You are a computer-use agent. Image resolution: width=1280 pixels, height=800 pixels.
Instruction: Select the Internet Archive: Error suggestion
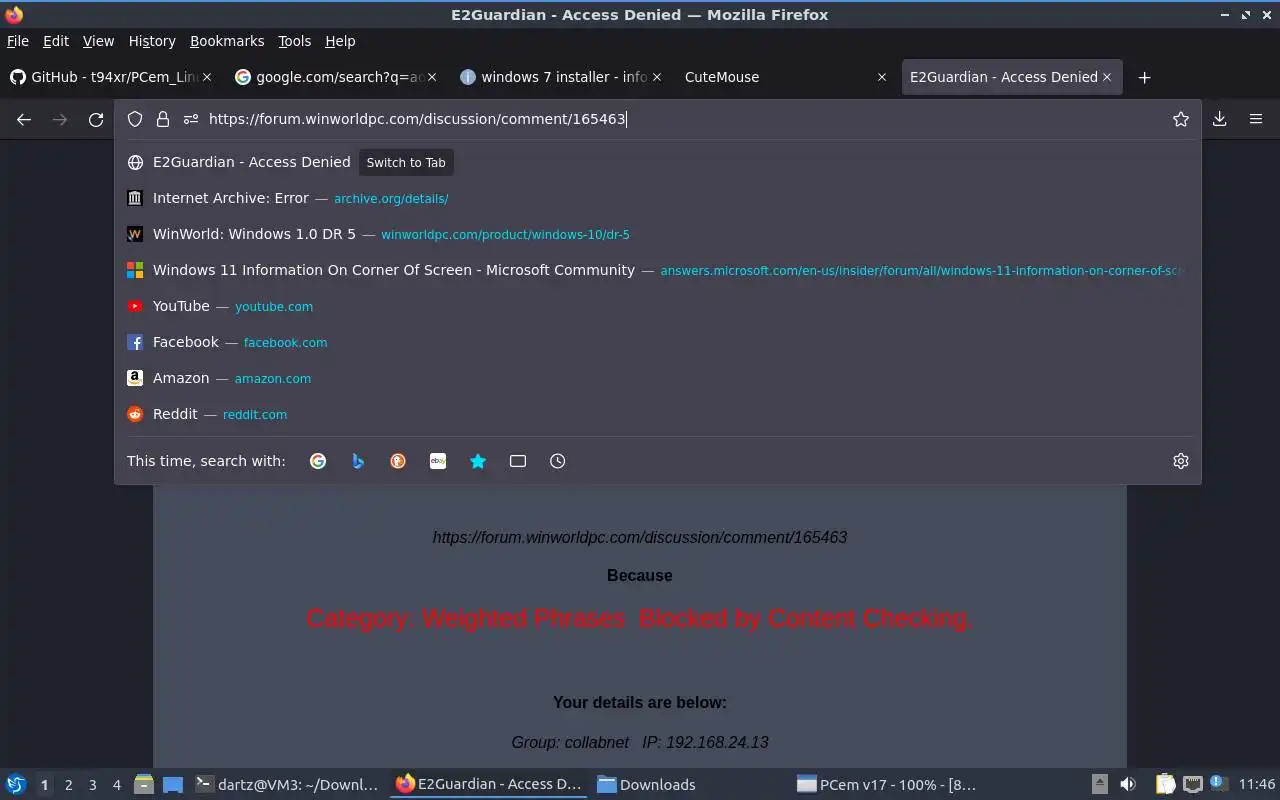tap(658, 198)
